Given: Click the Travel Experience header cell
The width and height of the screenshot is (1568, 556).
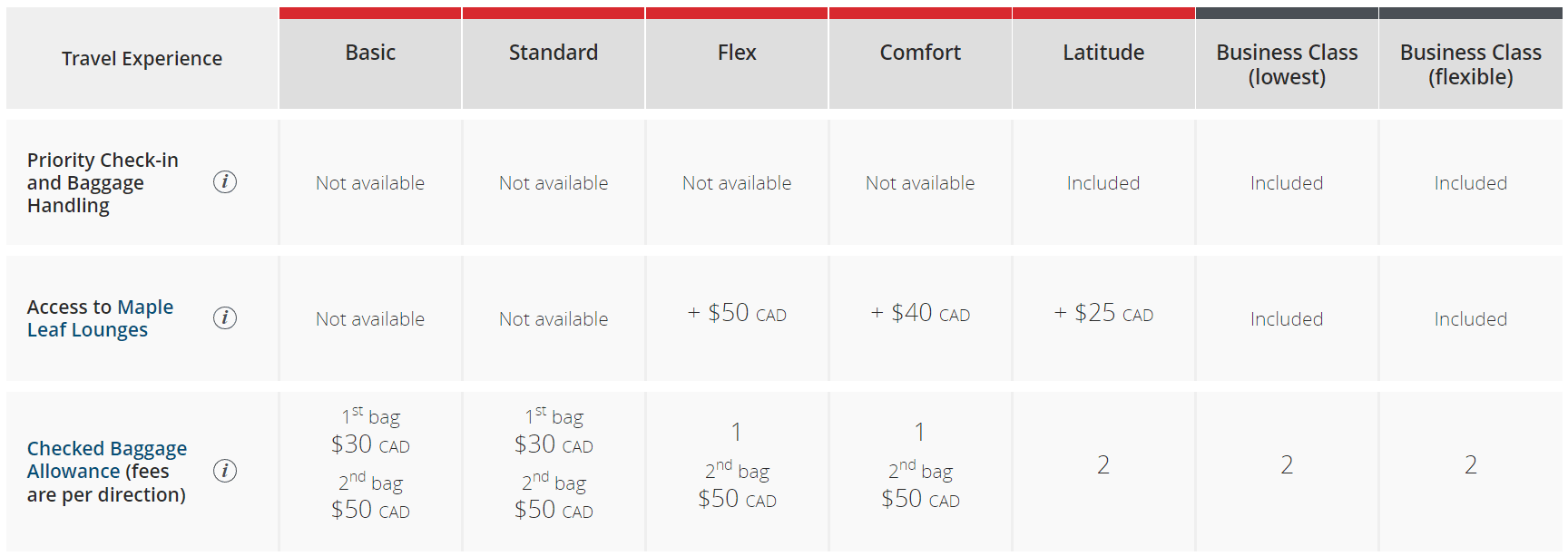Looking at the screenshot, I should click(x=142, y=59).
